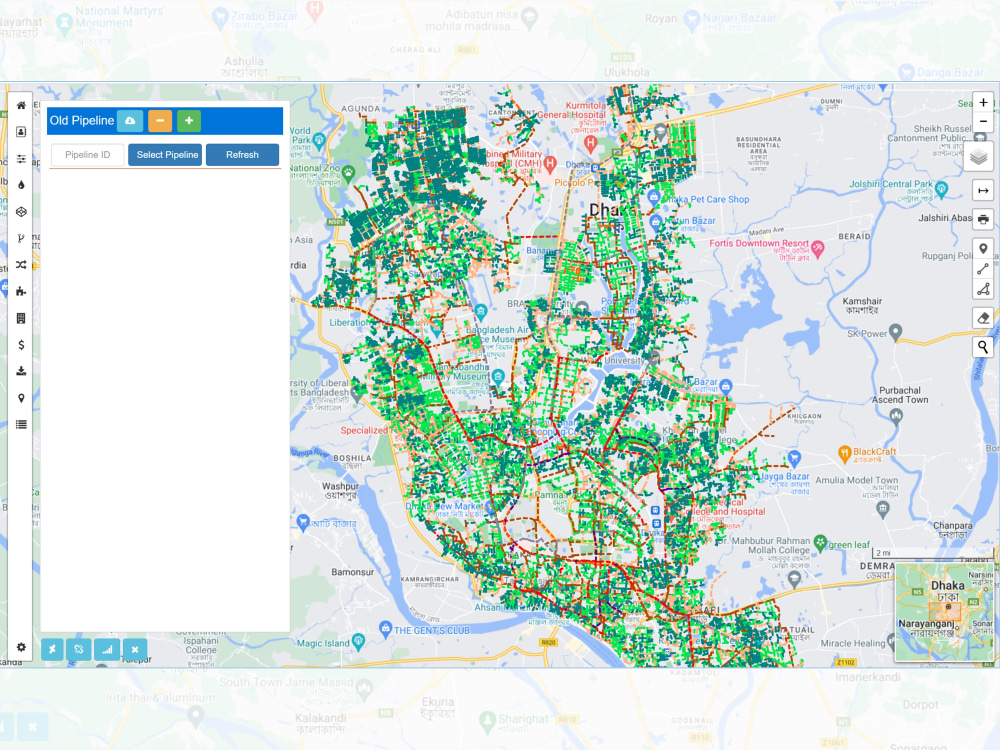Select the water drop icon in sidebar
The height and width of the screenshot is (750, 1000).
tap(21, 185)
